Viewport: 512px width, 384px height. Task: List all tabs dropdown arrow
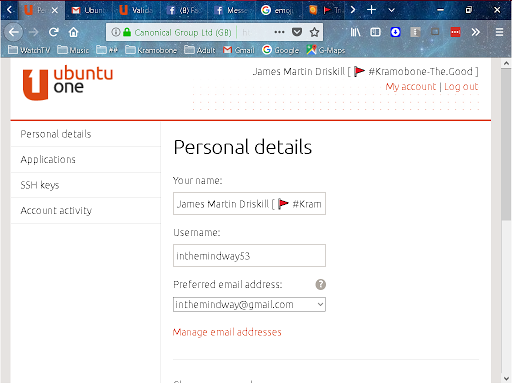[391, 10]
